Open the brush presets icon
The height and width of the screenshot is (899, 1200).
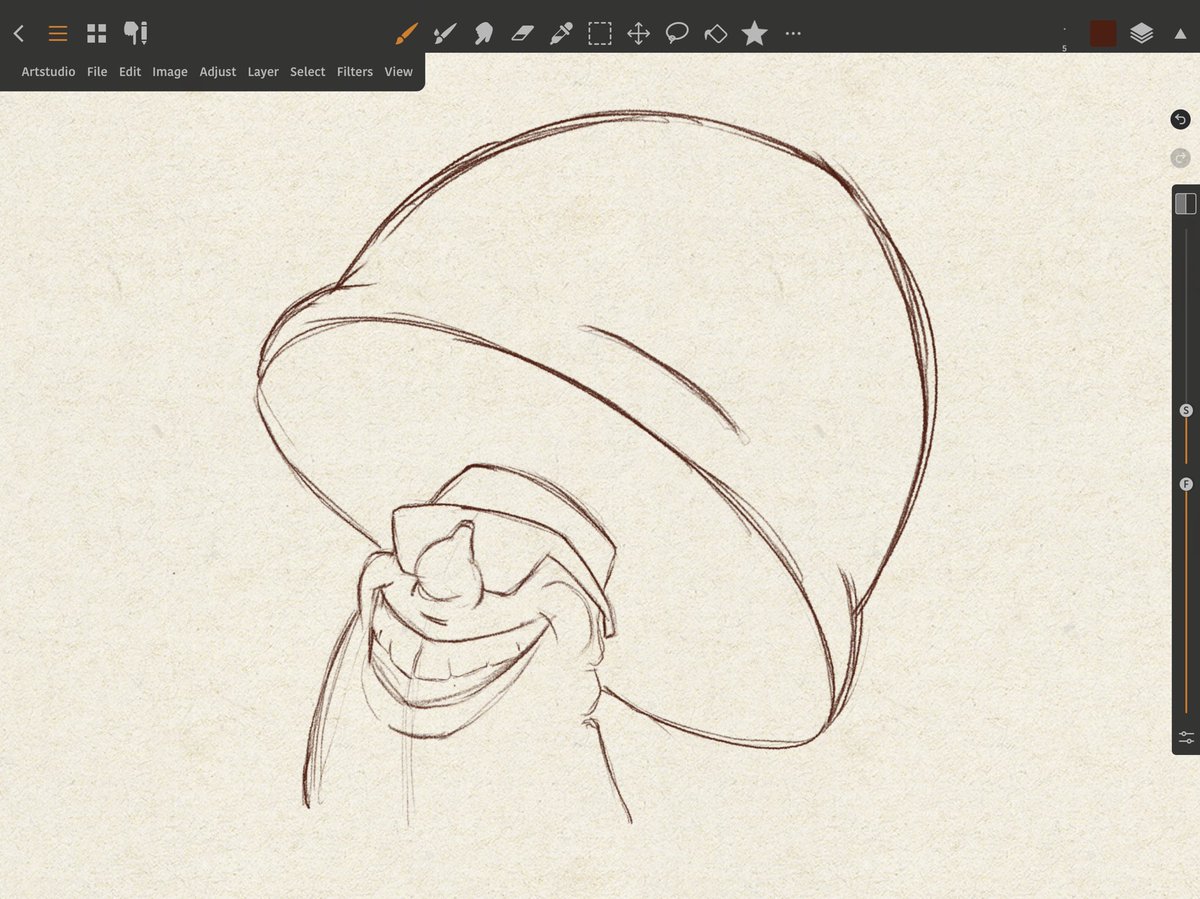pos(136,34)
